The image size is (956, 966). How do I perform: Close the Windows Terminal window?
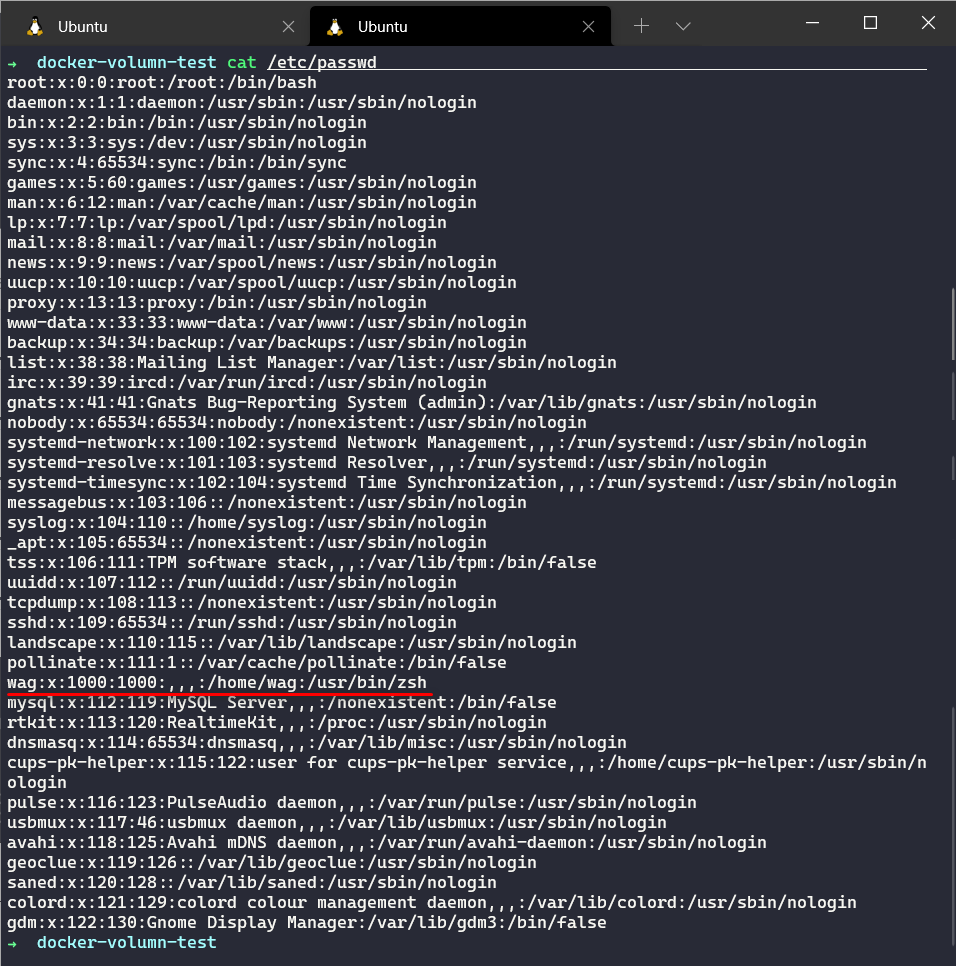click(x=927, y=23)
